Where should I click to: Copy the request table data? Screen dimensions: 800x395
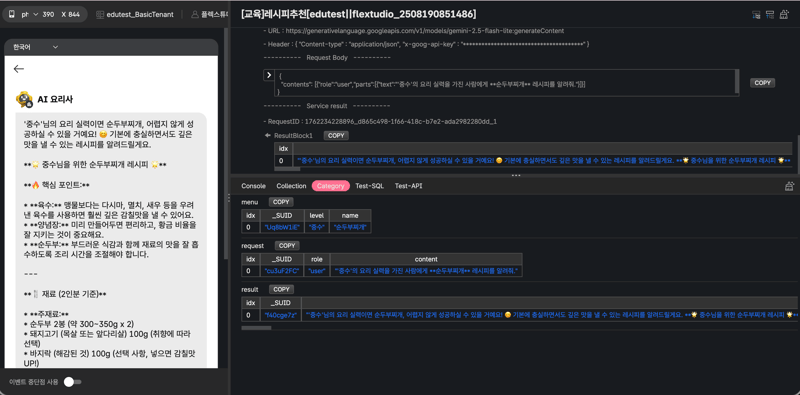287,246
